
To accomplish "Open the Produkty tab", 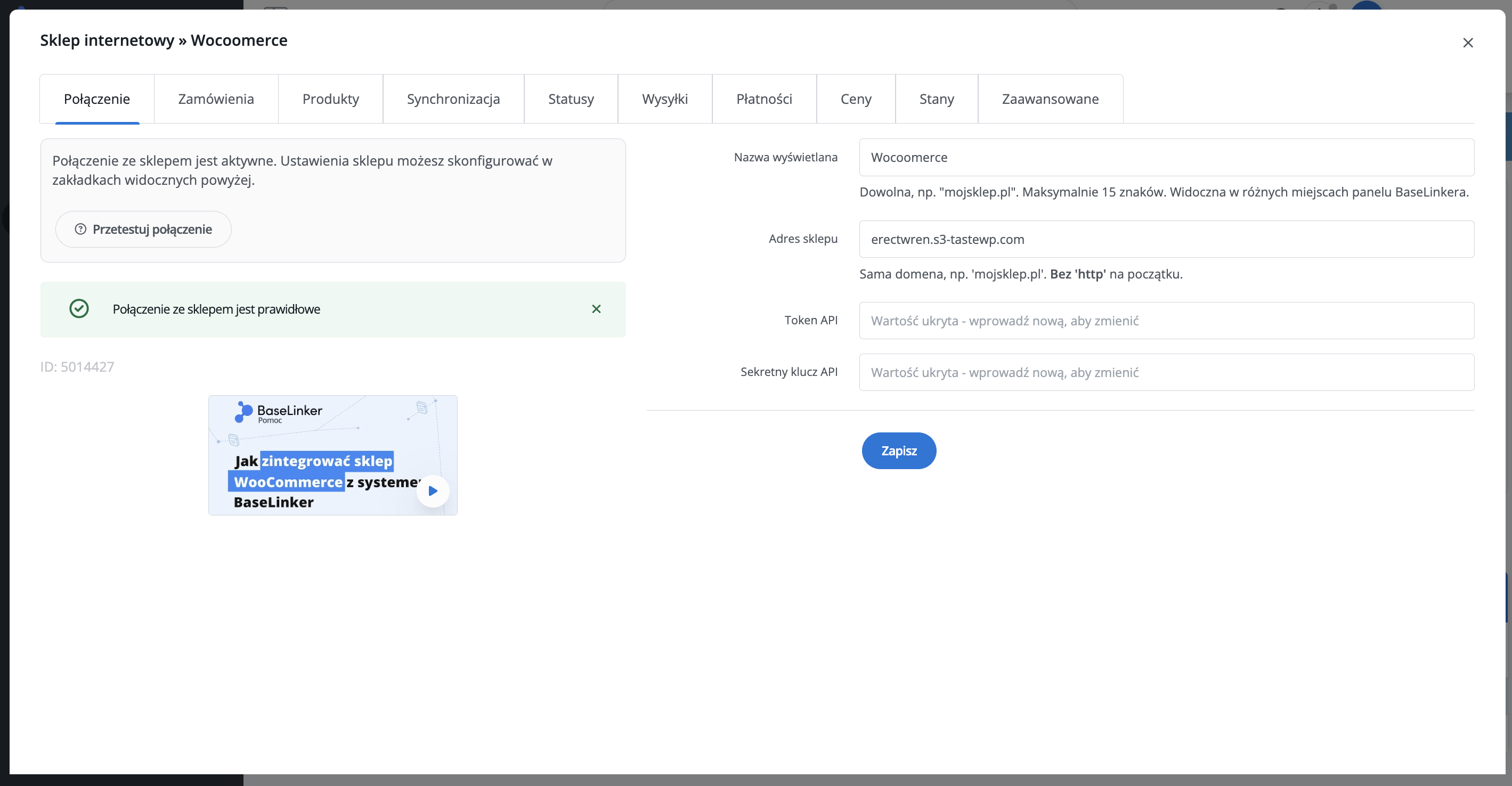I will point(330,99).
